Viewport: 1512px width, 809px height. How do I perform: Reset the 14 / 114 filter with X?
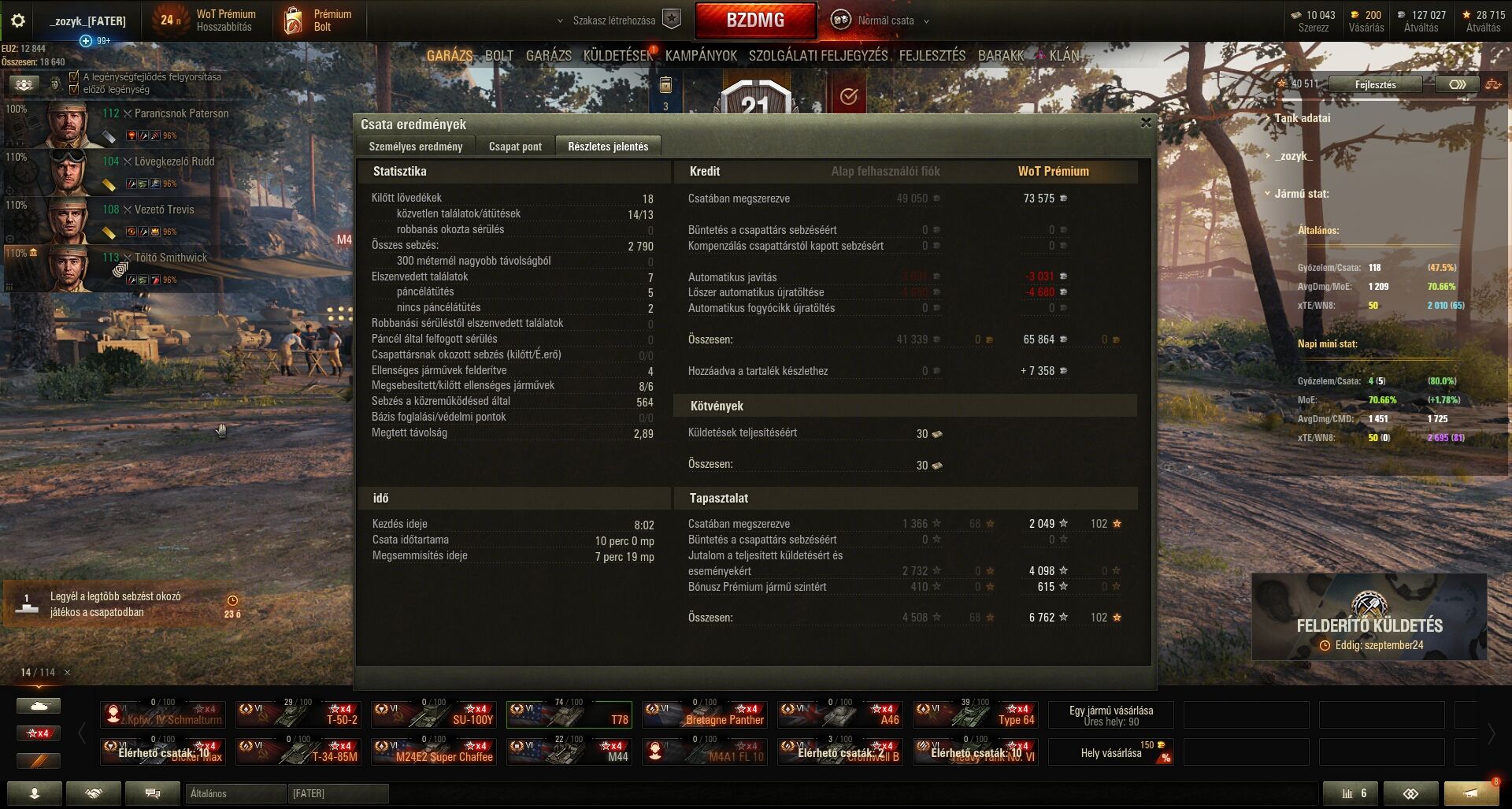point(67,672)
